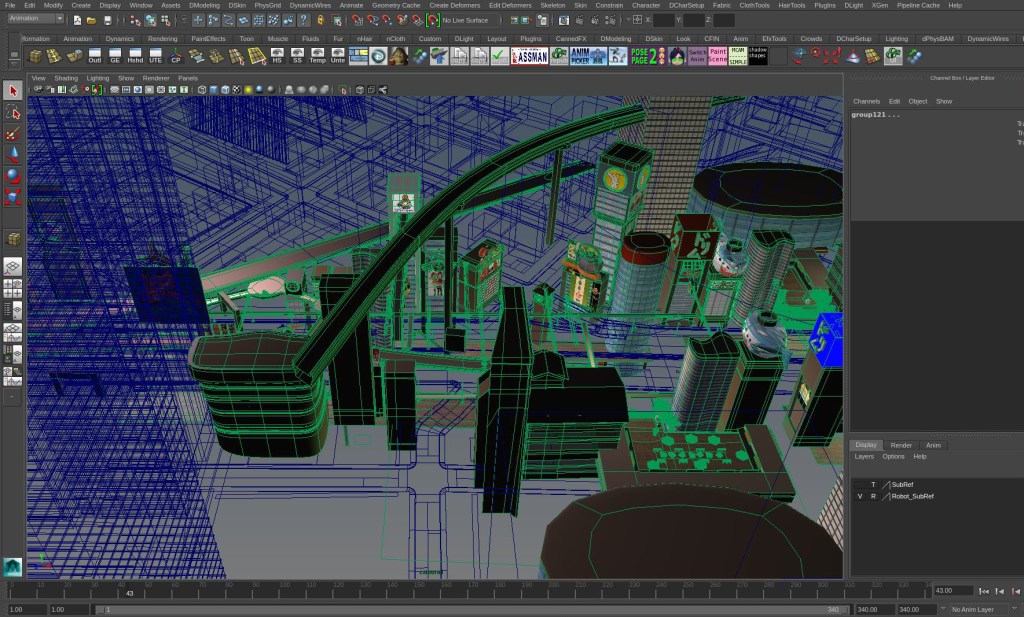Click the ASSMAN shelf icon
This screenshot has height=617, width=1024.
tap(529, 56)
